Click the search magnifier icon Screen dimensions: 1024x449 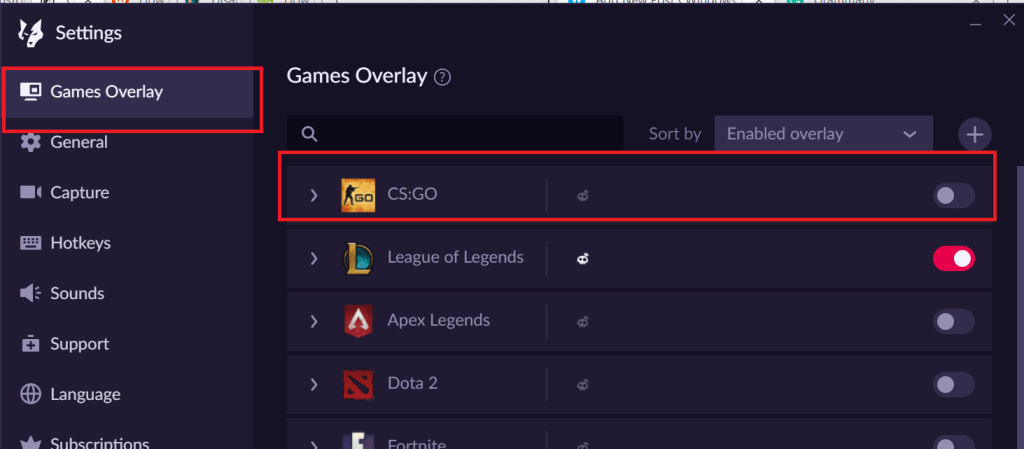310,134
